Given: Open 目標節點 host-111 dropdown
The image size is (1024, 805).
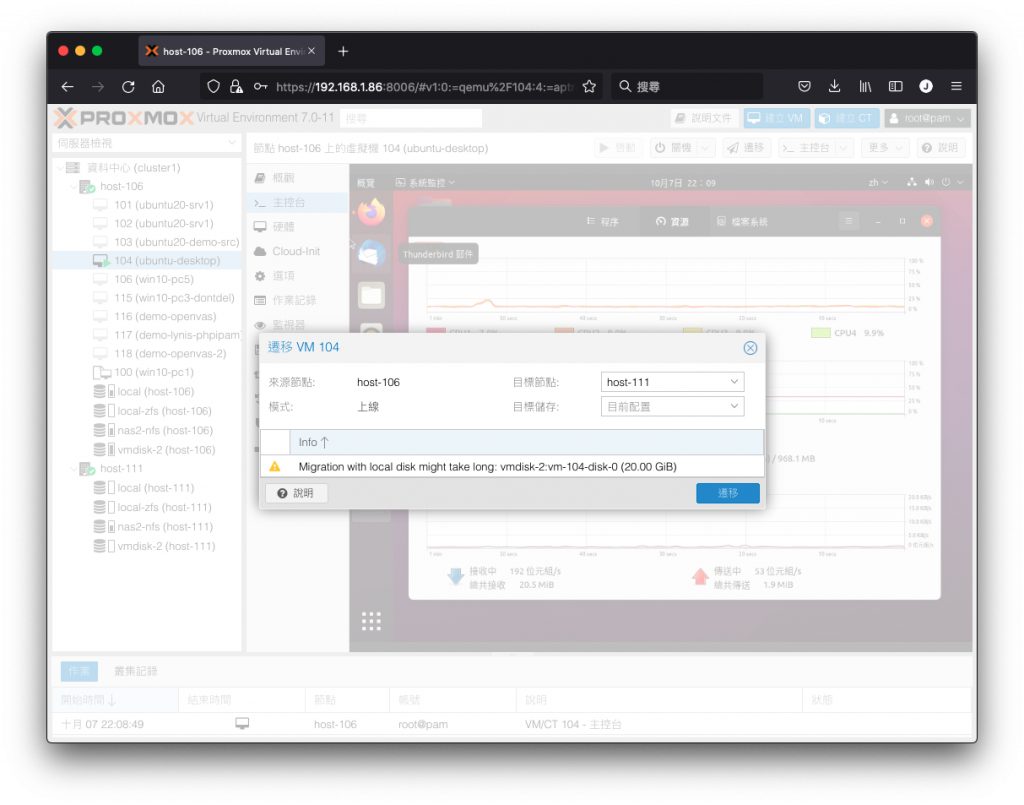Looking at the screenshot, I should (672, 382).
